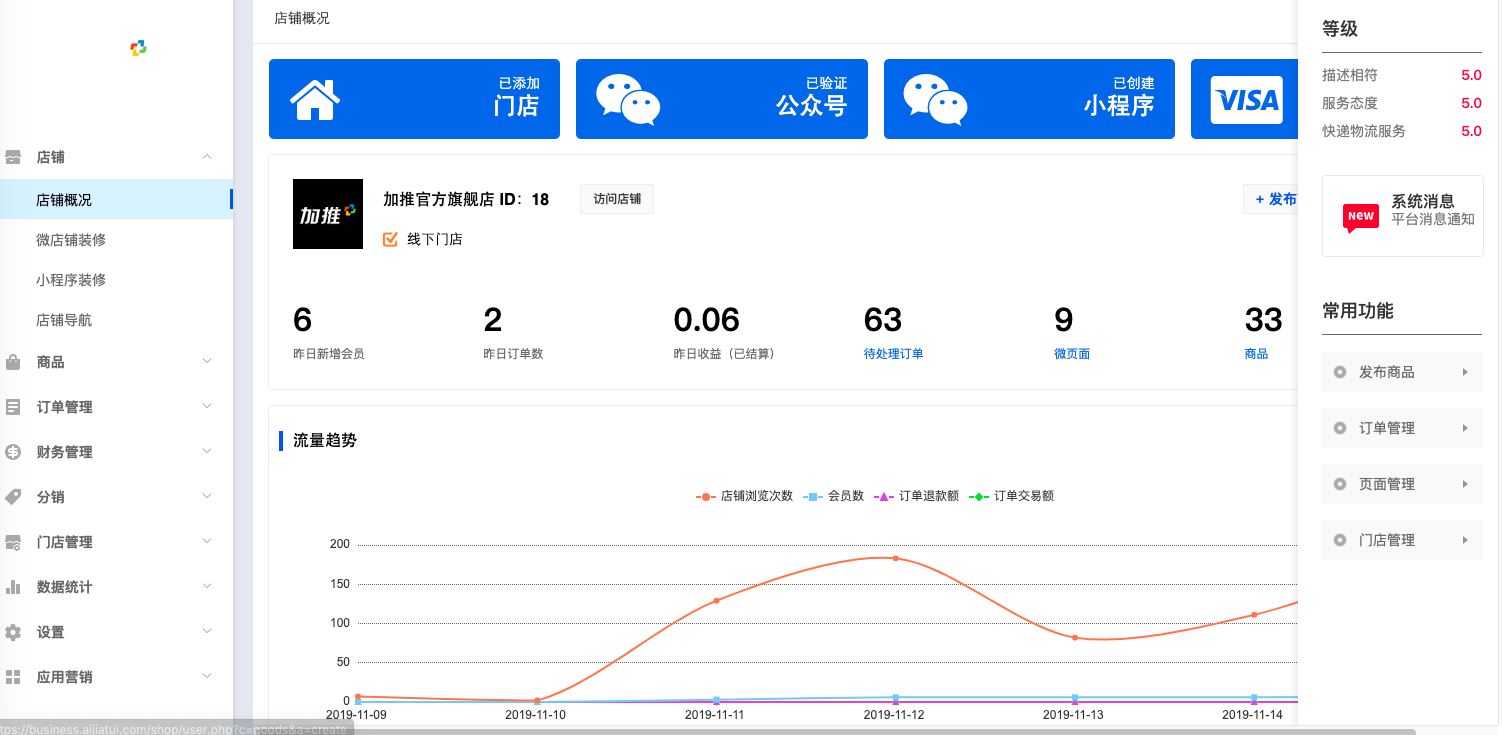This screenshot has width=1502, height=735.
Task: Click the tag icon beside 分销
Action: click(x=13, y=497)
